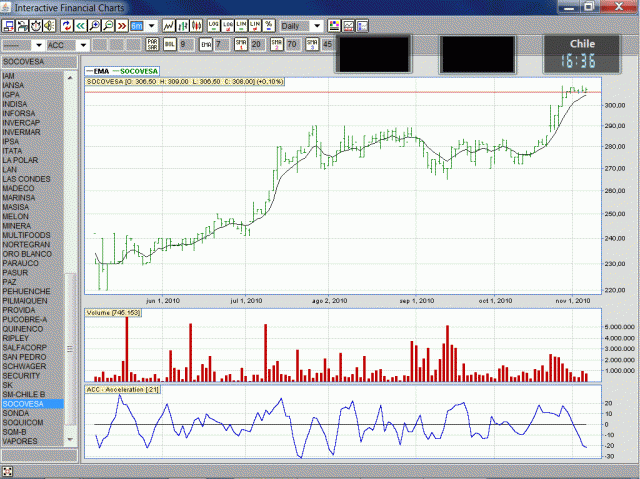640x479 pixels.
Task: Select SOQUICOM in the stock list
Action: (23, 422)
